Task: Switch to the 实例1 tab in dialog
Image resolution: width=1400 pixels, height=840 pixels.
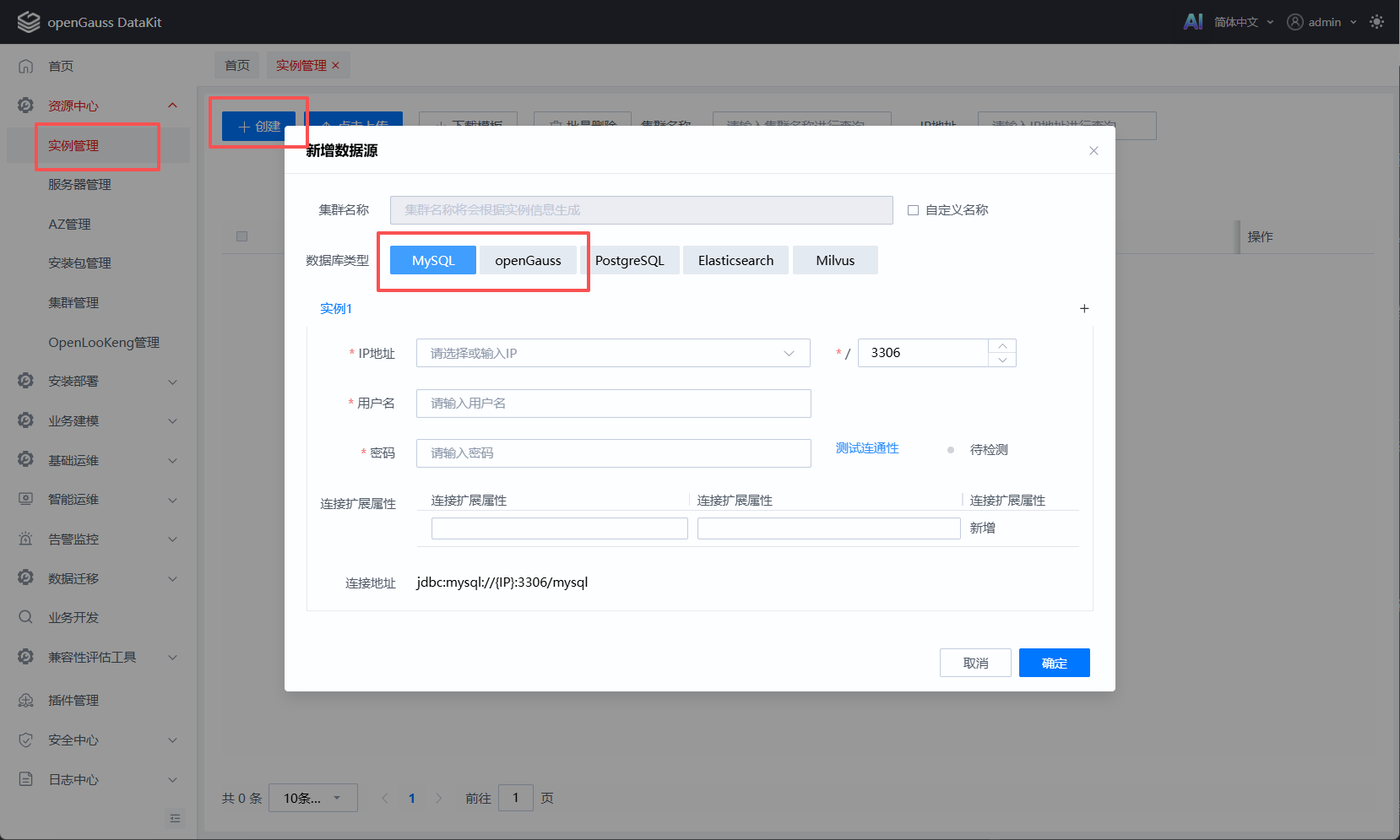Action: [335, 308]
